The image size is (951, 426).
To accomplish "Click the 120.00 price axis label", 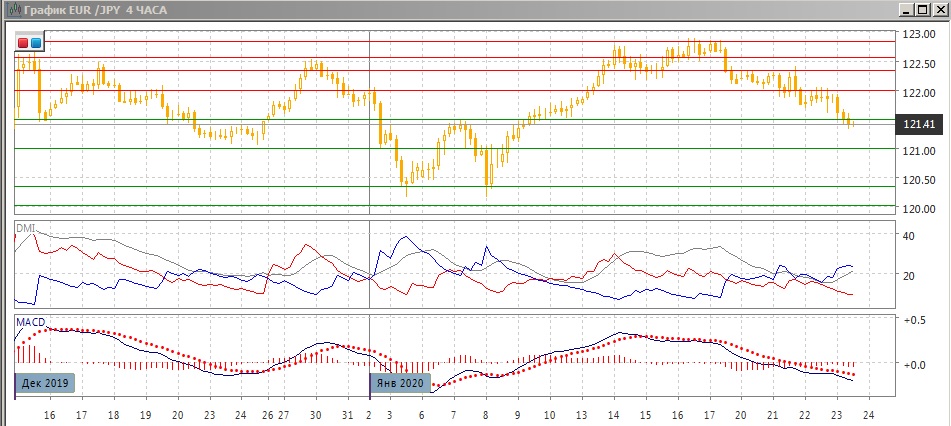I will (x=917, y=210).
